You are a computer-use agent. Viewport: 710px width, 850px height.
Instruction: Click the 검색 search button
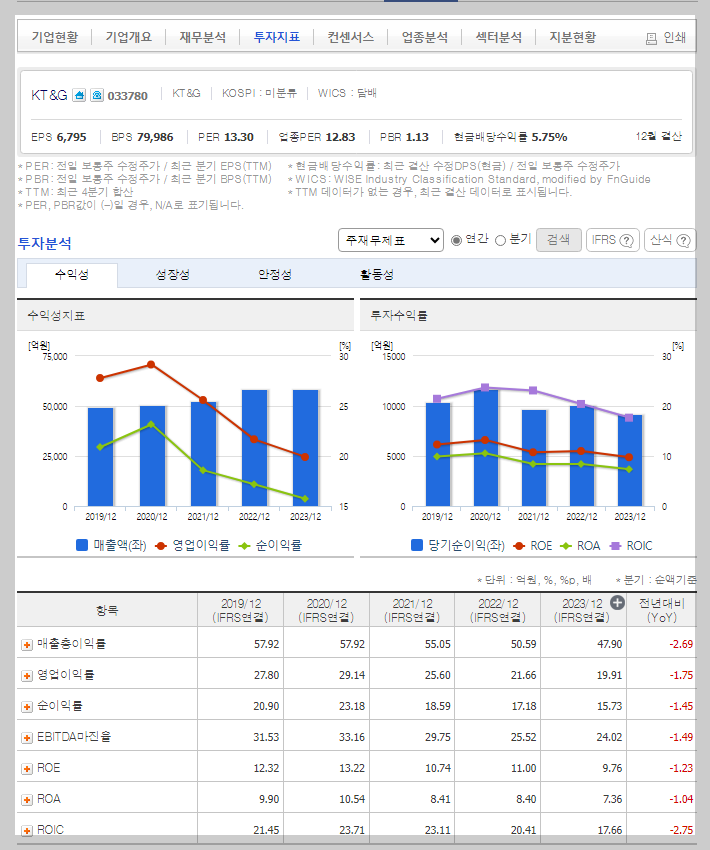[559, 240]
